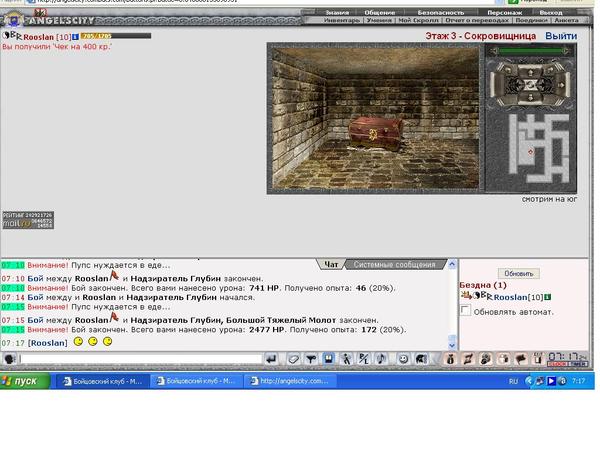Switch to the 'Чат' tab
Screen dimensions: 600x450
[331, 264]
